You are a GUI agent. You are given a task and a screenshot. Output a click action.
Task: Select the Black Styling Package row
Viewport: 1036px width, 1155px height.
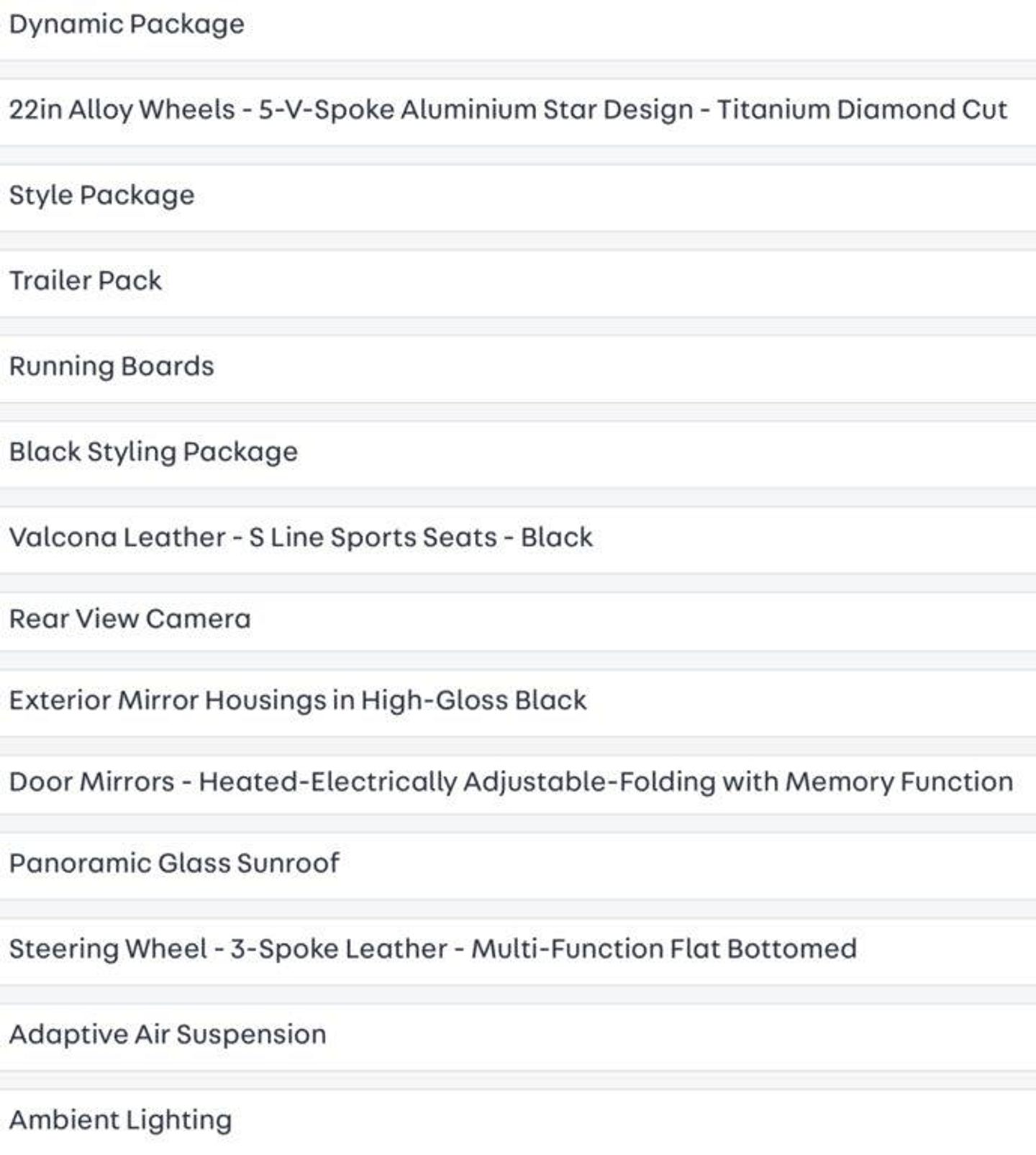[153, 452]
